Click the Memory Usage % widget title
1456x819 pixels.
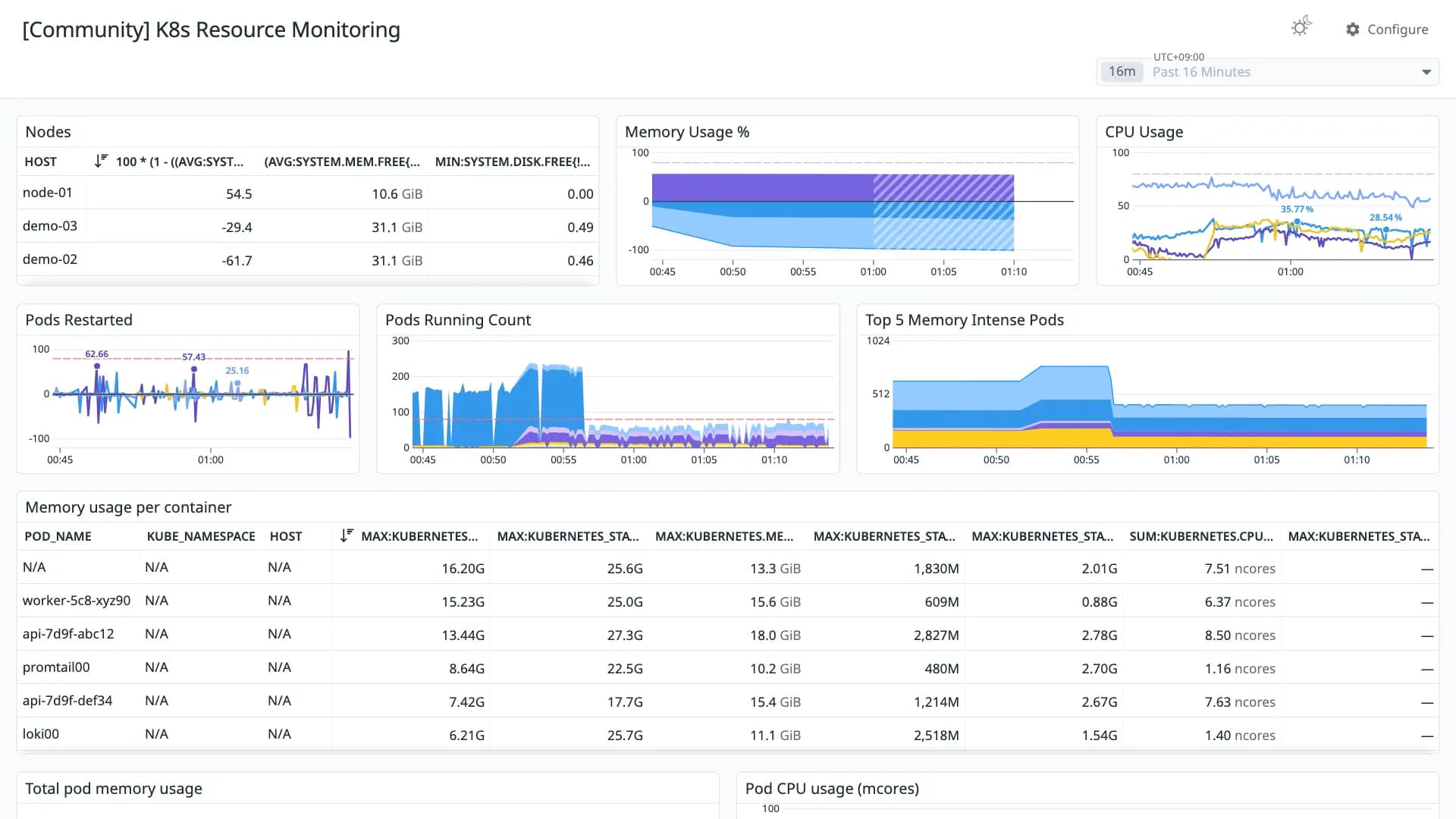pos(687,132)
